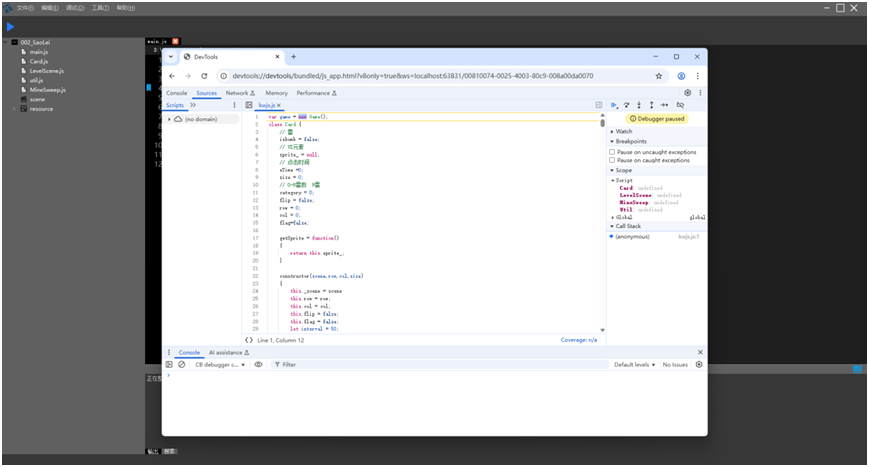Clear the console
The height and width of the screenshot is (467, 869).
181,365
